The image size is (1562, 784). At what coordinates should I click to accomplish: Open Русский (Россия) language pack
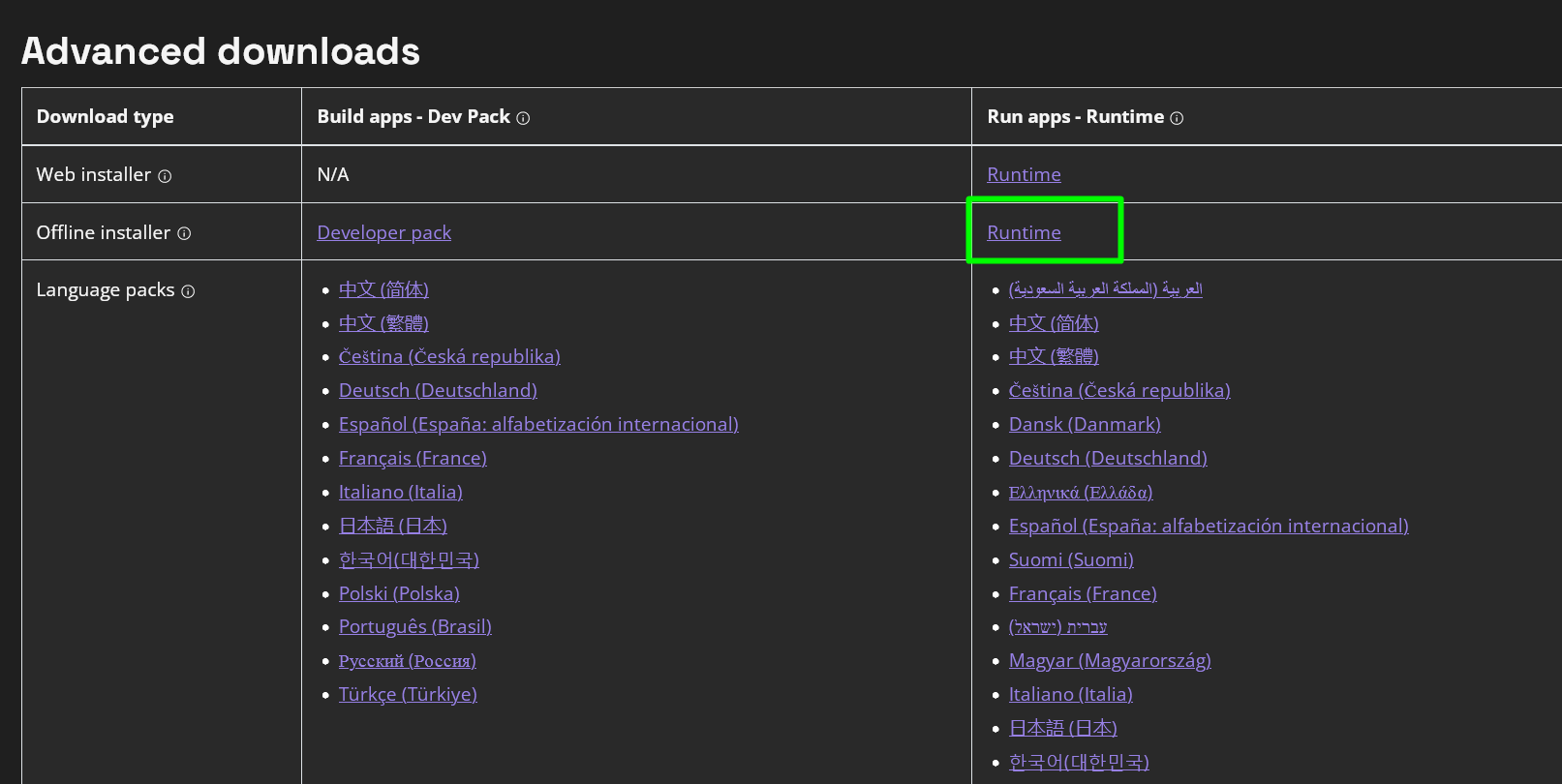407,661
